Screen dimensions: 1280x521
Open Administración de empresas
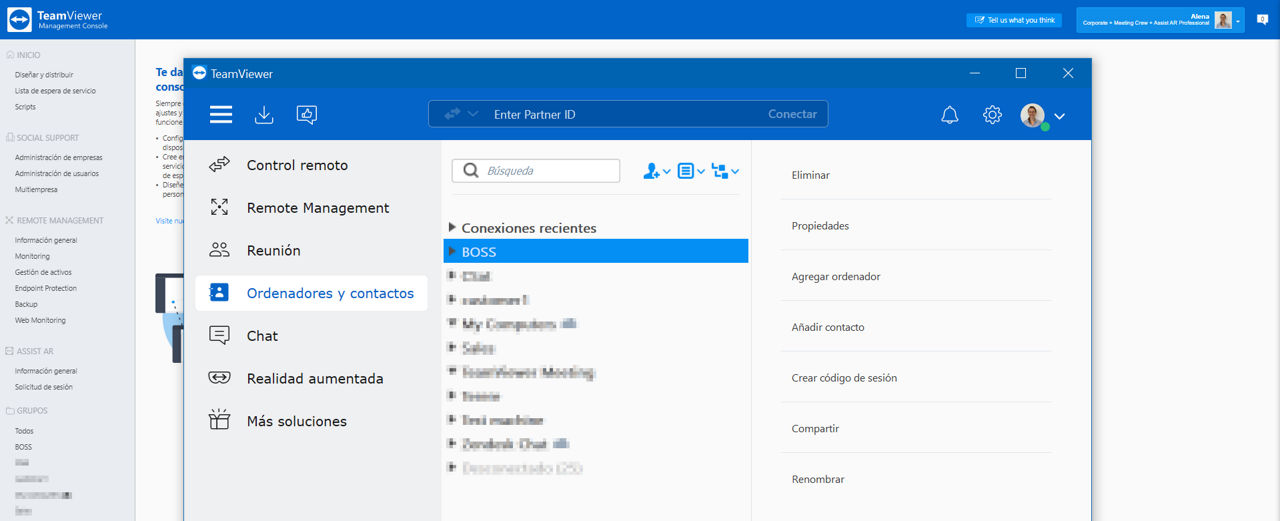[58, 157]
